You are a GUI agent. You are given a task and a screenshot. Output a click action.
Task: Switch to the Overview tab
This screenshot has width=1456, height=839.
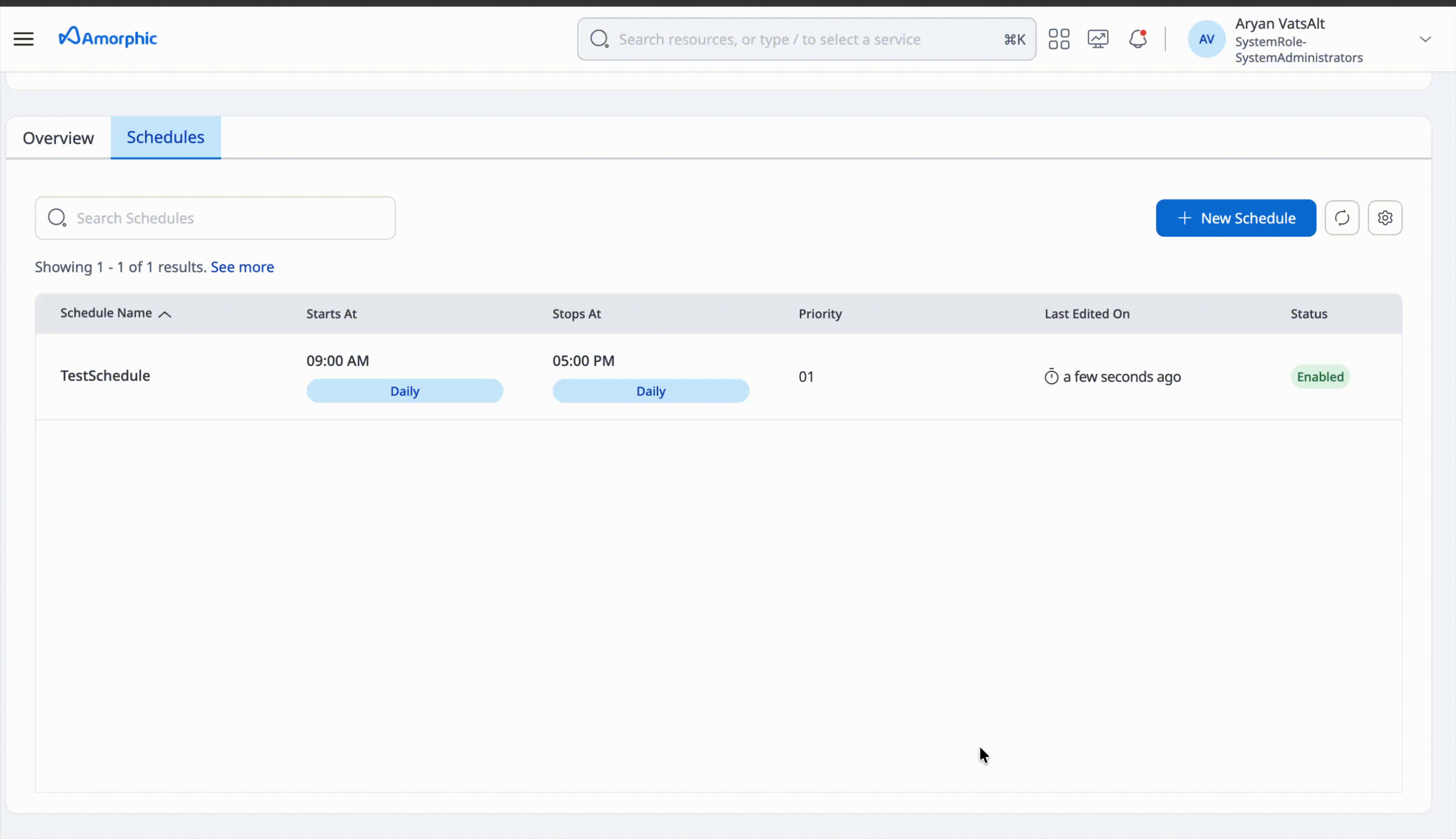[x=58, y=138]
